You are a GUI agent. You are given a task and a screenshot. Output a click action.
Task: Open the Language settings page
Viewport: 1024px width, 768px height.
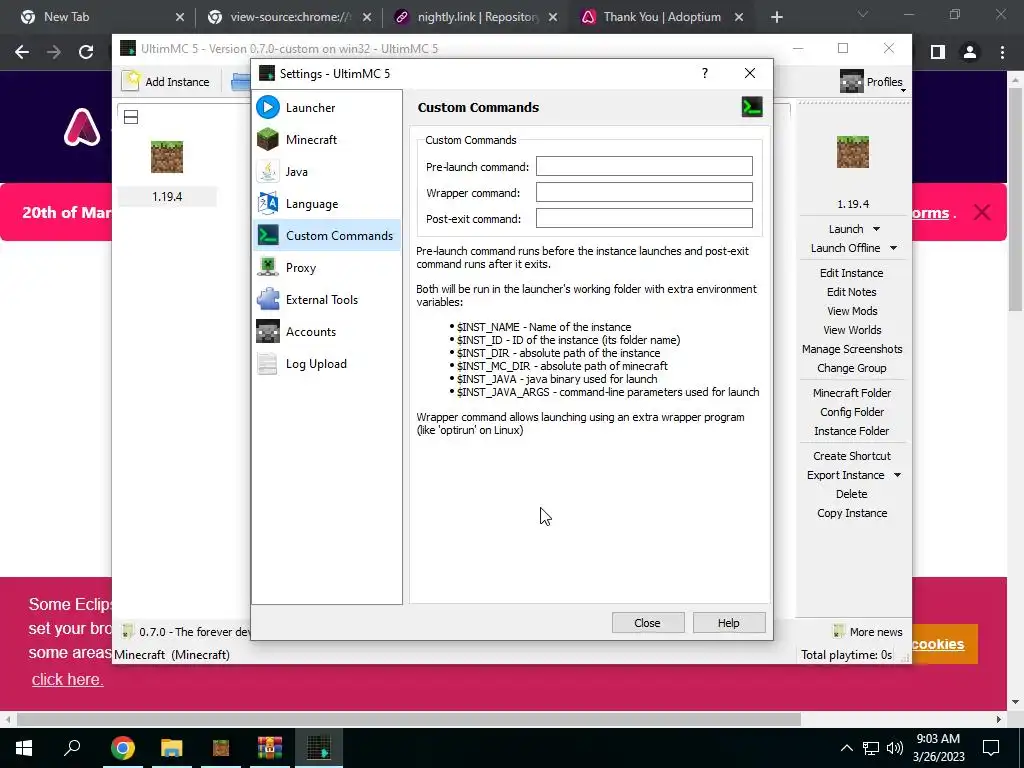click(x=327, y=203)
